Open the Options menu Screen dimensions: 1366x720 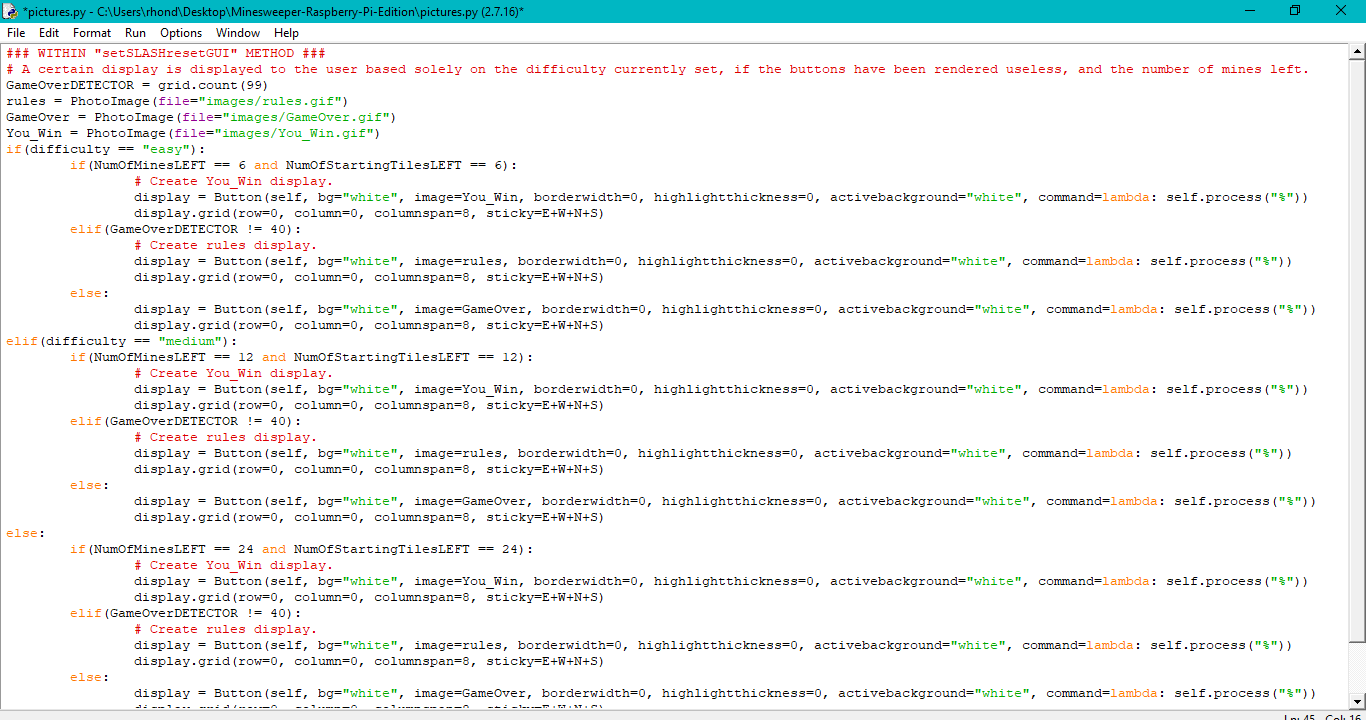pos(181,33)
